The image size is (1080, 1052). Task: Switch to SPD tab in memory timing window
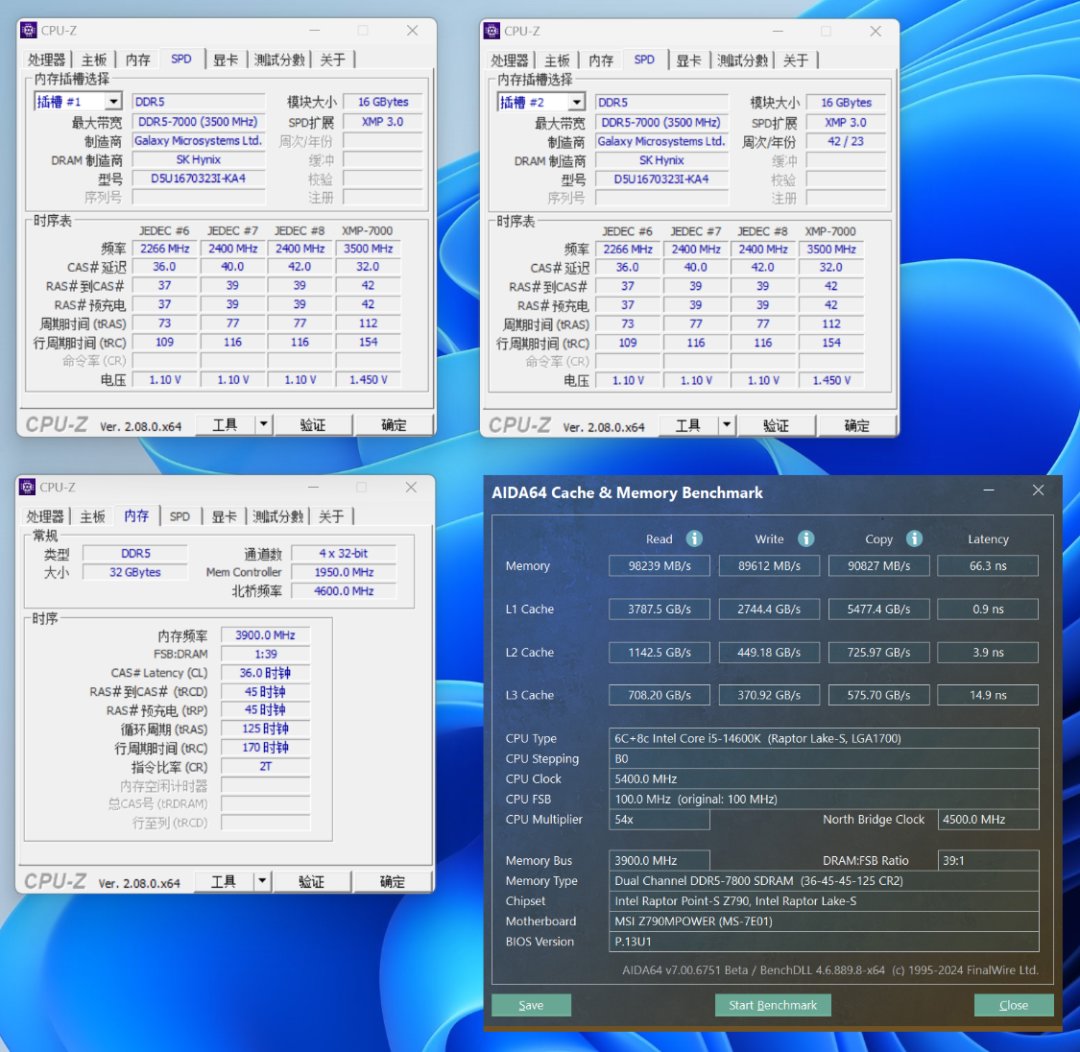tap(180, 517)
